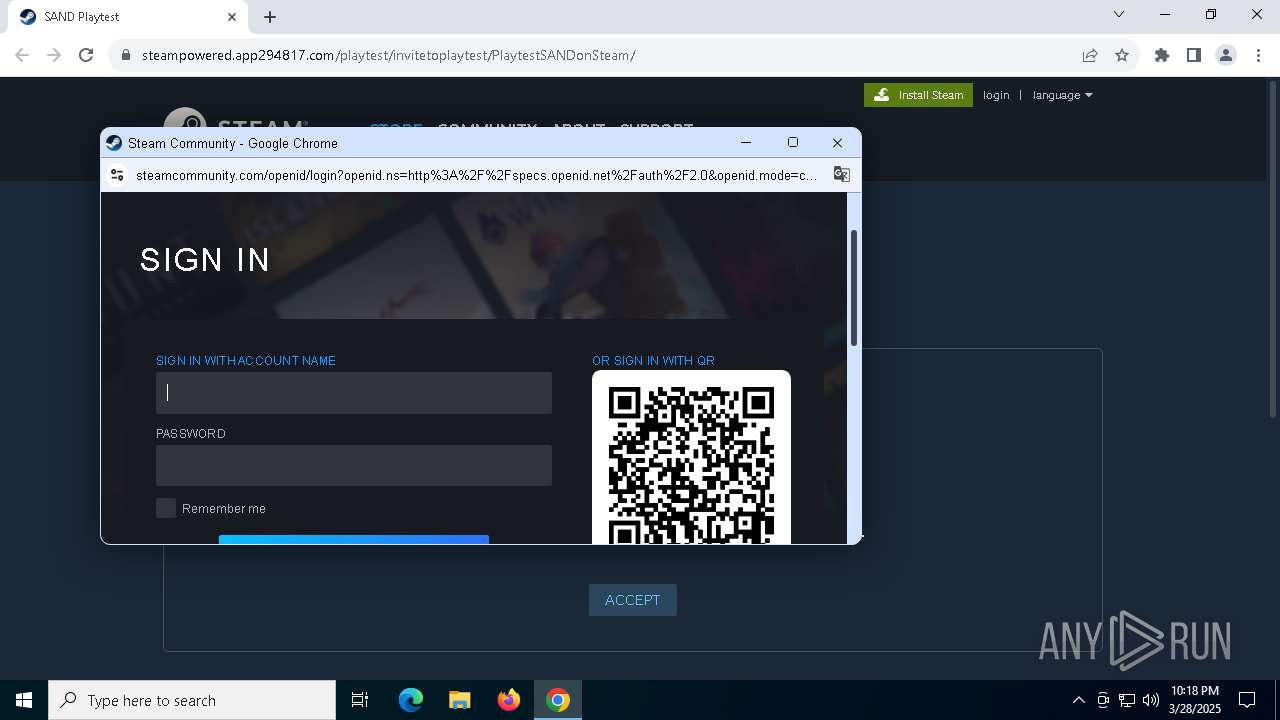
Task: Bookmark this page with the star icon
Action: 1122,55
